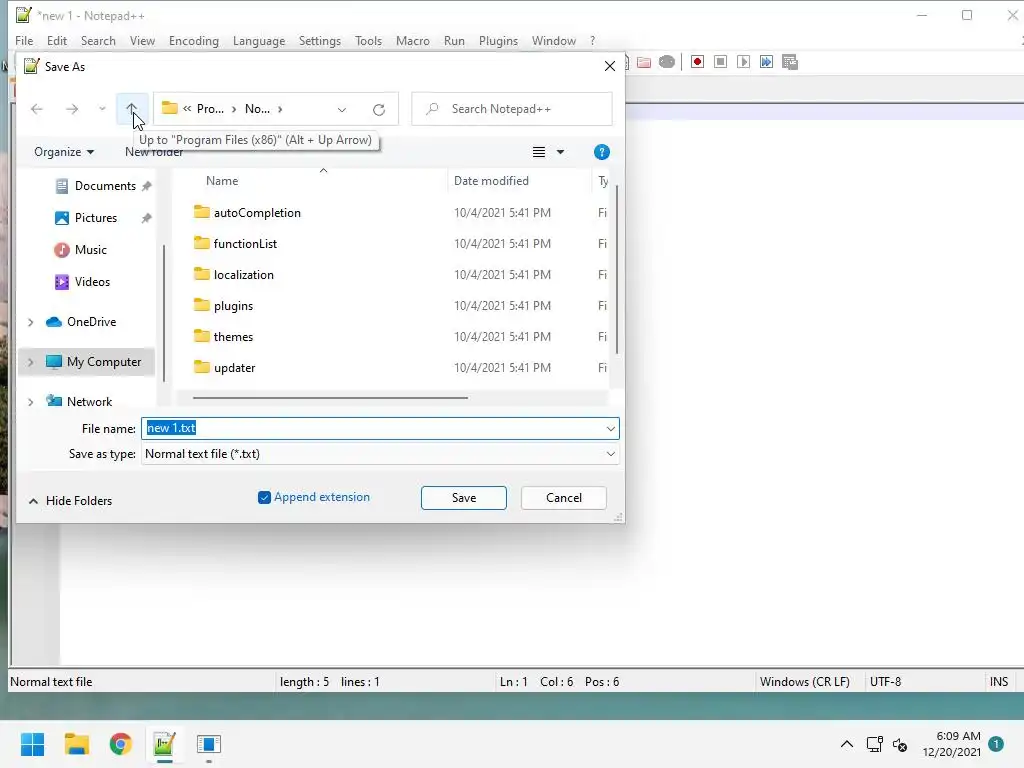1024x768 pixels.
Task: Sort by the Name column header
Action: (x=222, y=181)
